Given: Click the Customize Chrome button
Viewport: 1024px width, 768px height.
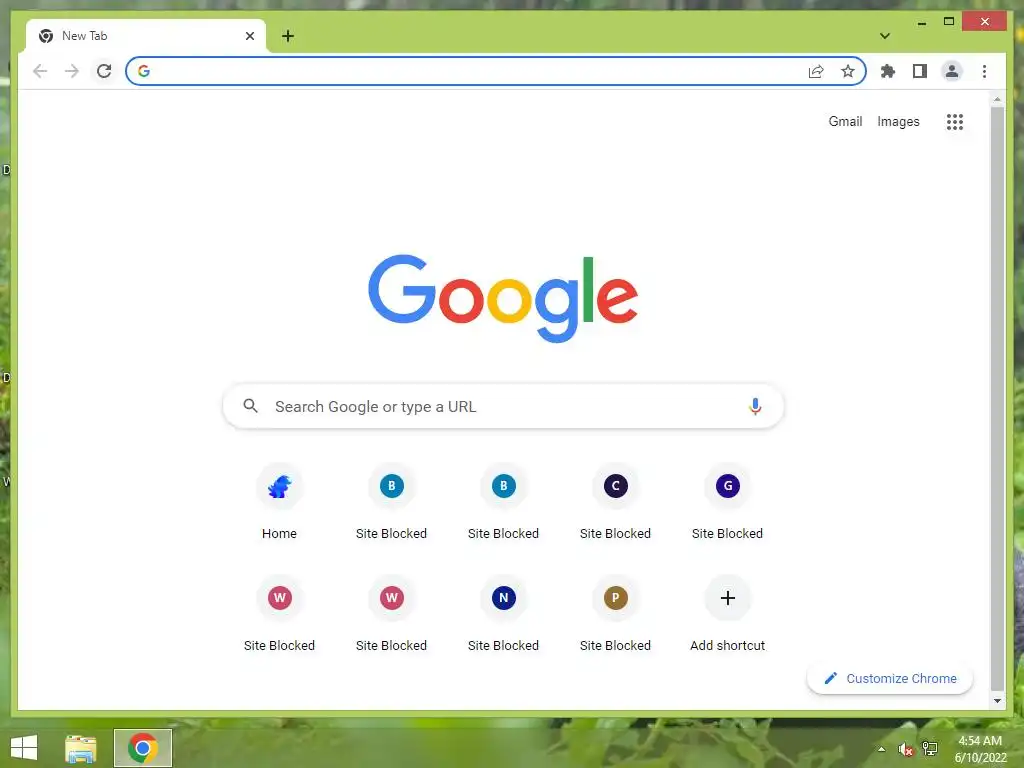Looking at the screenshot, I should (x=889, y=679).
